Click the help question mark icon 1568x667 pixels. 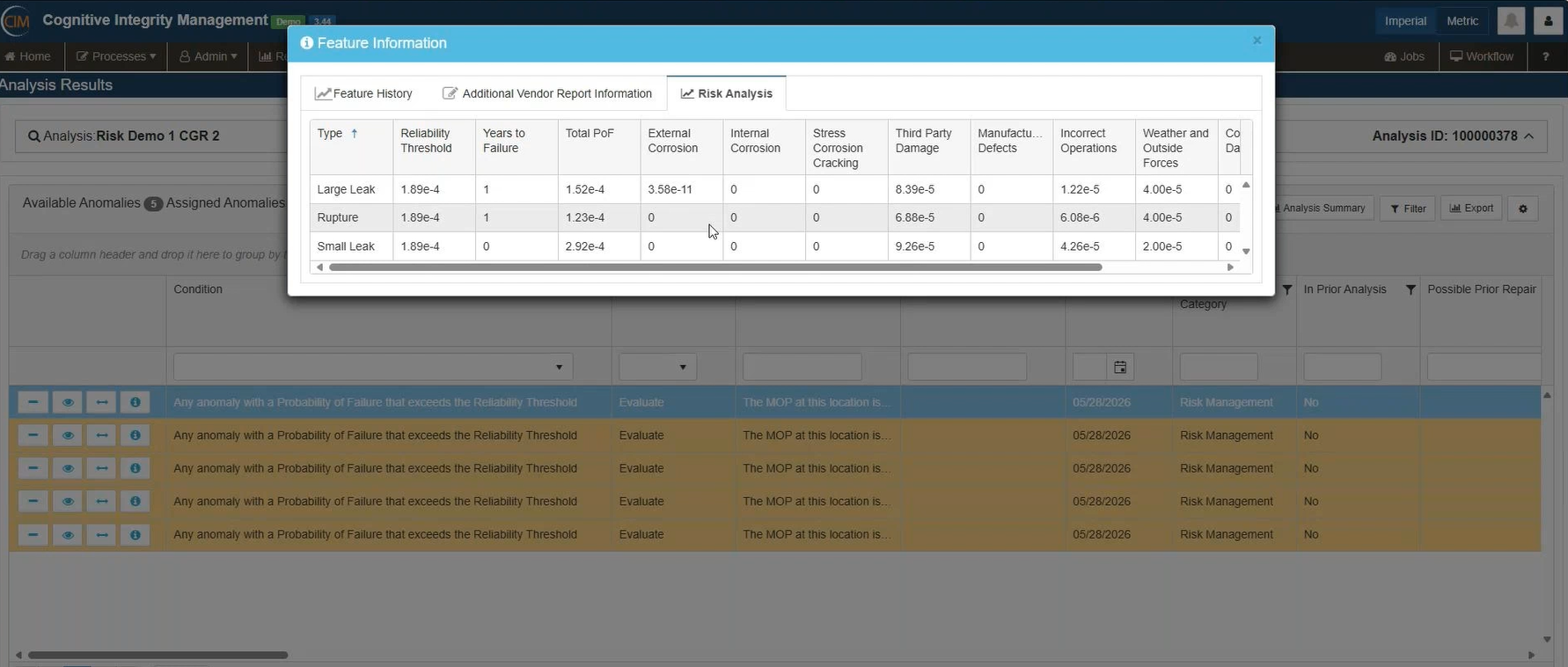pyautogui.click(x=1545, y=56)
